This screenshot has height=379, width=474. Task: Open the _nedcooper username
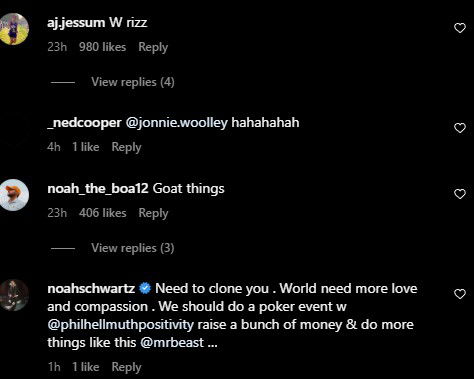pos(84,123)
